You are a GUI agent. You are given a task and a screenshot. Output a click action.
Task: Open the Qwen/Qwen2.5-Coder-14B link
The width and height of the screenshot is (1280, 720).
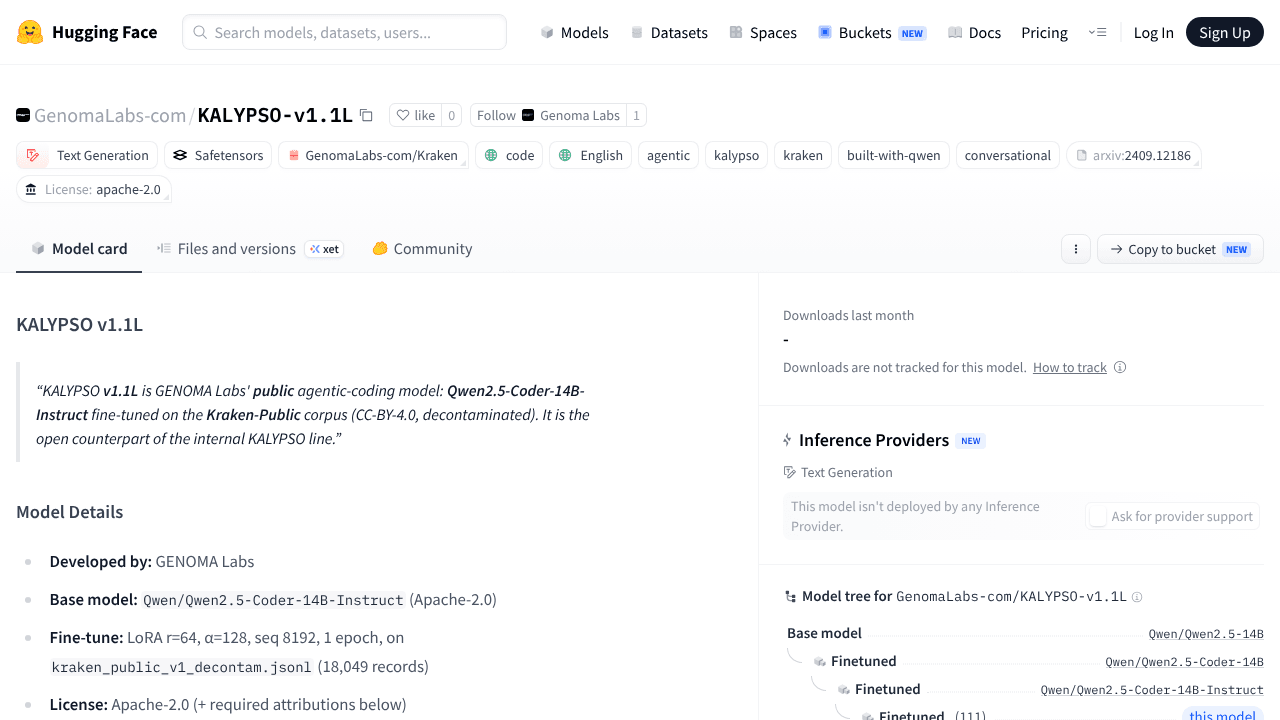coord(1184,662)
